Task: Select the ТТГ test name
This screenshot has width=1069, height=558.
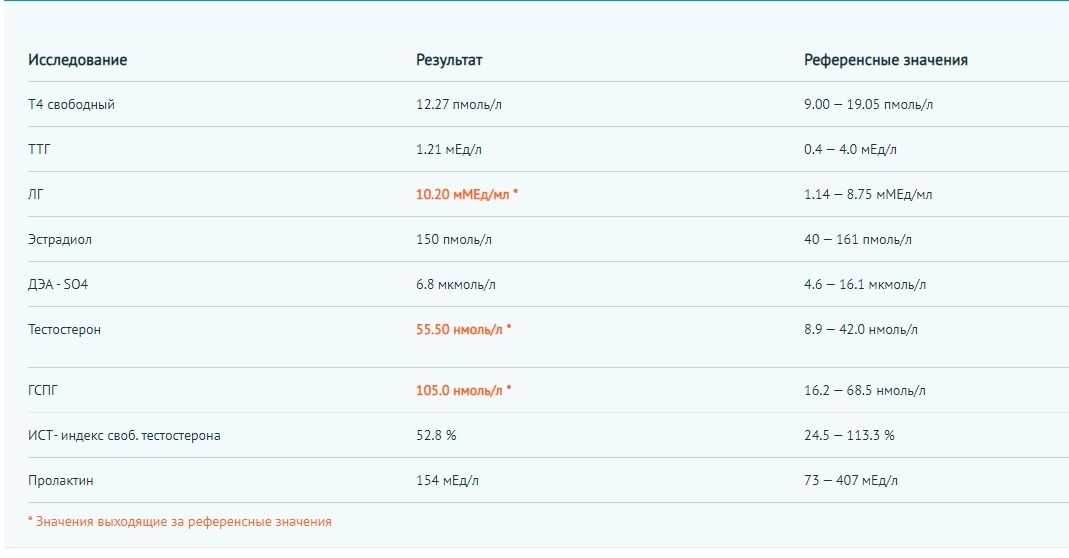Action: coord(40,149)
